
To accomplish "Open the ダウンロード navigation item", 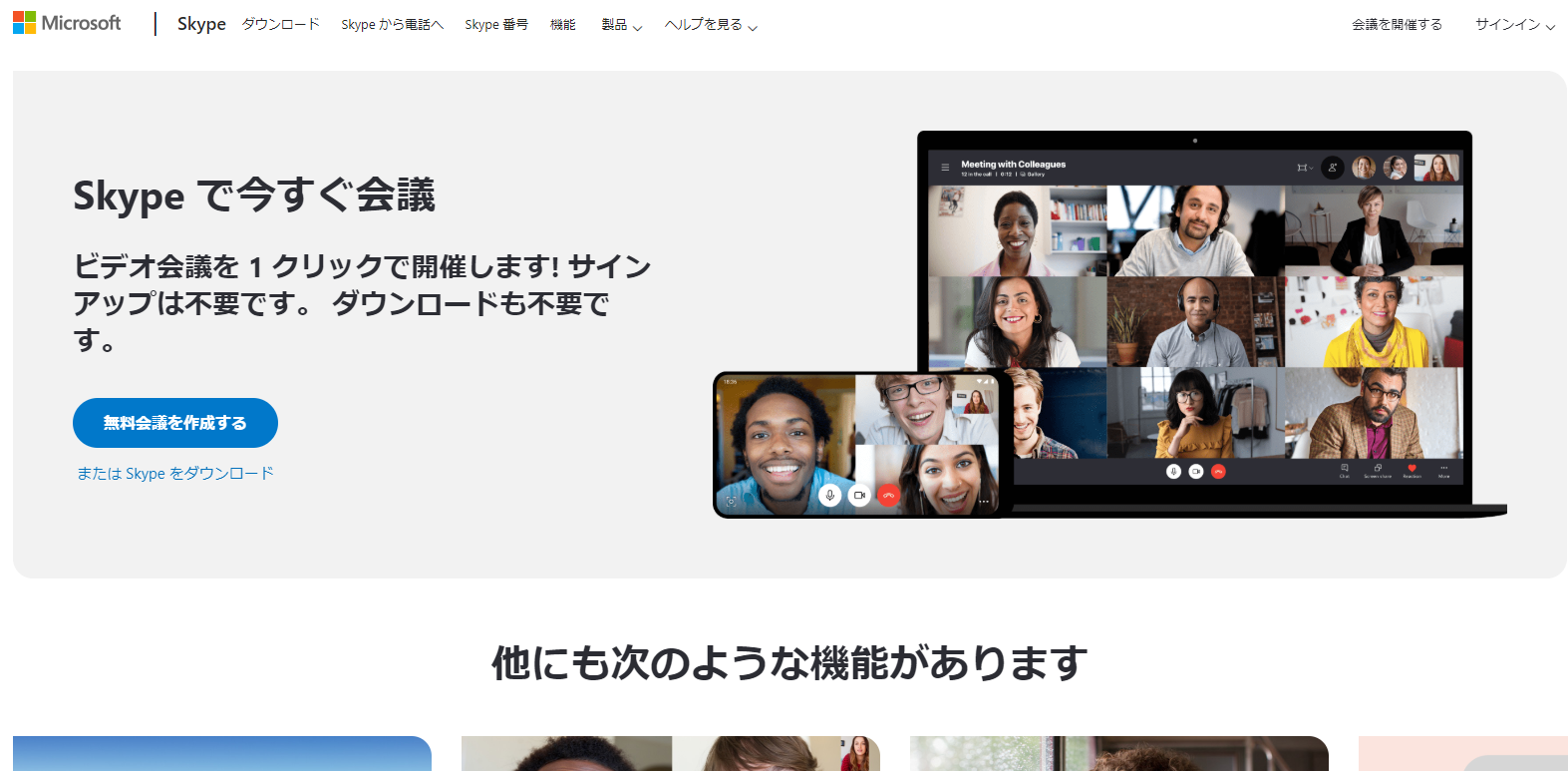I will [280, 25].
